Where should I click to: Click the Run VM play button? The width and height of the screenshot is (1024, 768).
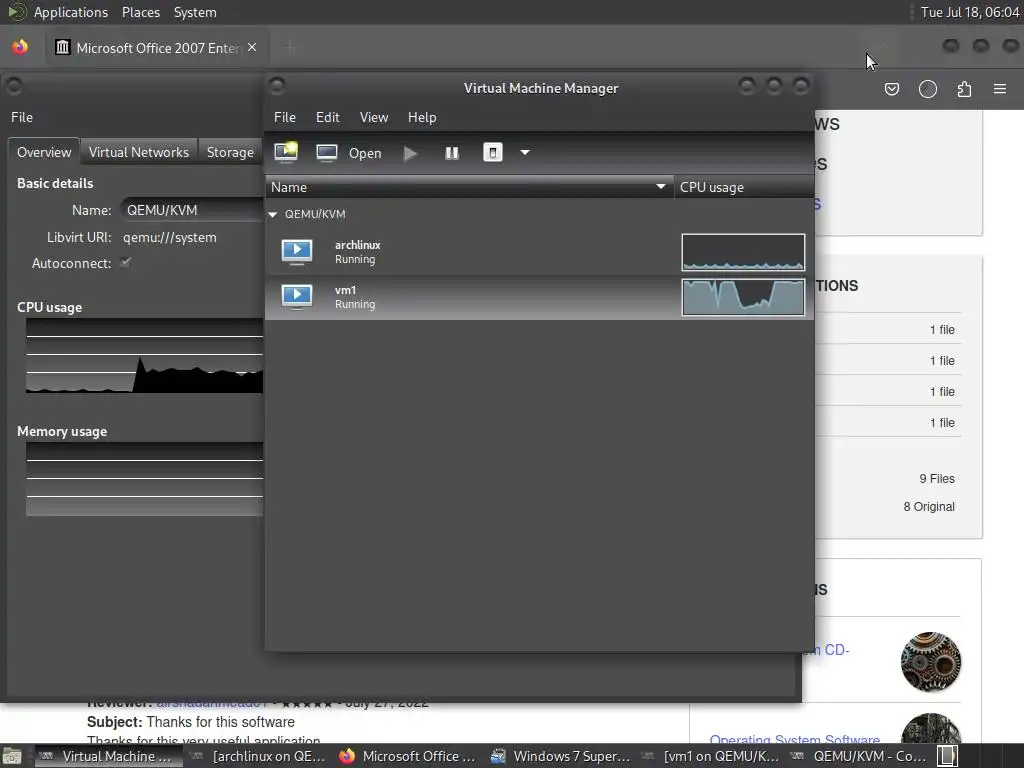(x=410, y=153)
